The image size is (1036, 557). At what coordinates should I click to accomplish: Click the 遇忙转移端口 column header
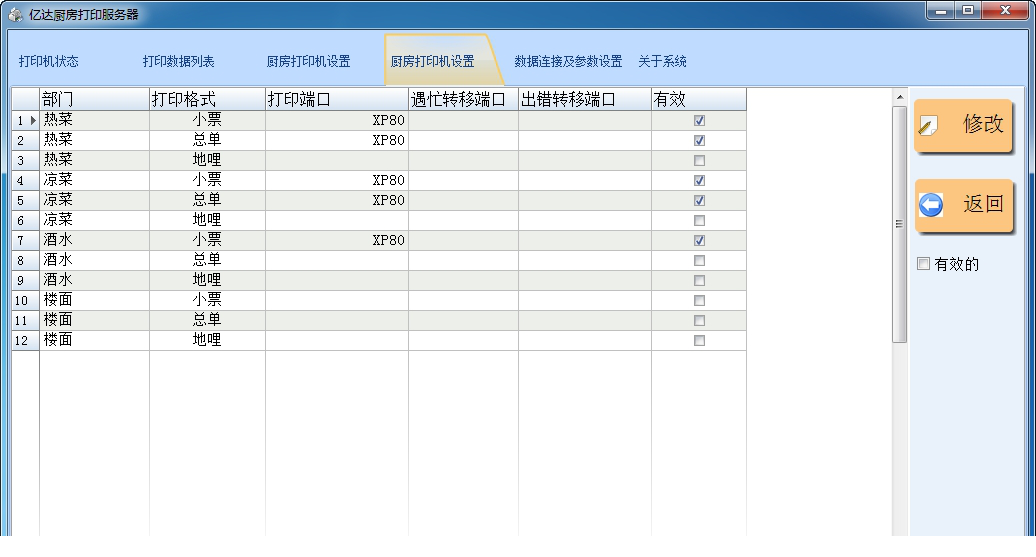click(x=463, y=99)
